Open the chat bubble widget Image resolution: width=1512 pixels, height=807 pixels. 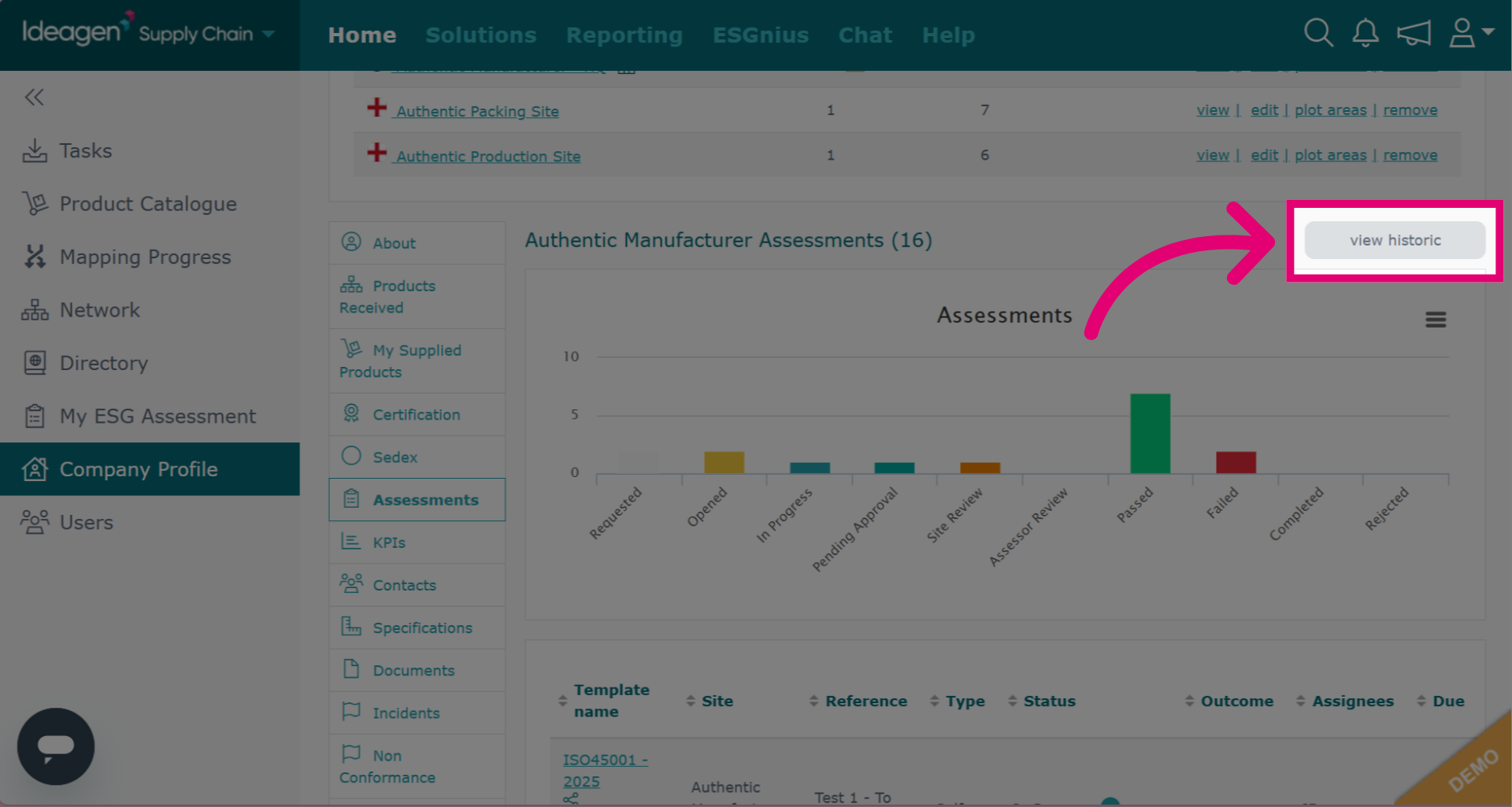(x=56, y=746)
